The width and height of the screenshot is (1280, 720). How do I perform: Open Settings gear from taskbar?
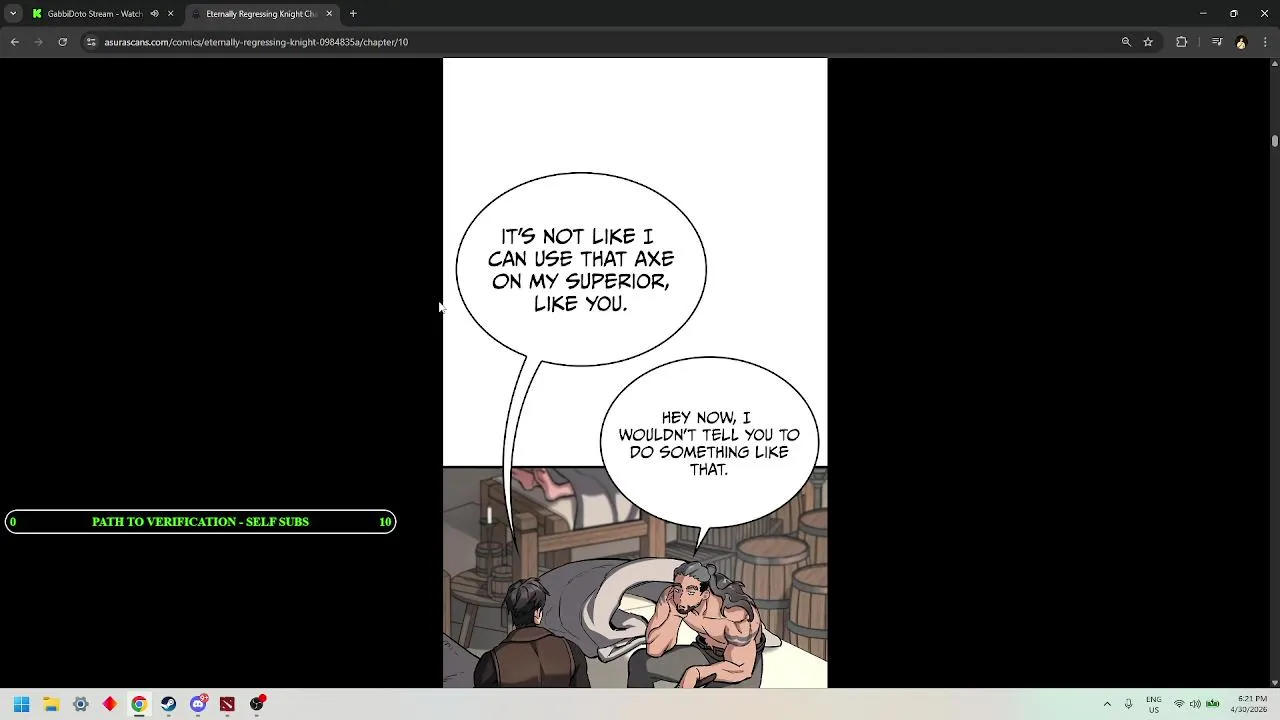(x=81, y=704)
